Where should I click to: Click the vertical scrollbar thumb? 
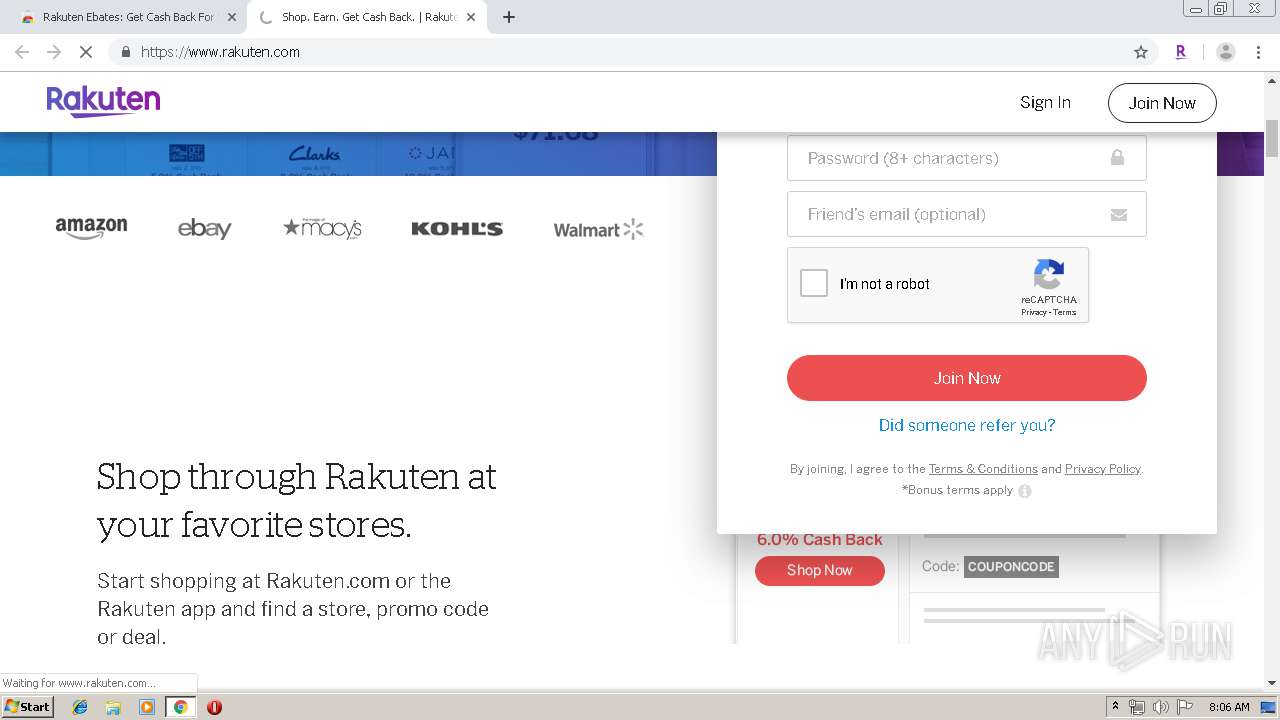[1272, 138]
